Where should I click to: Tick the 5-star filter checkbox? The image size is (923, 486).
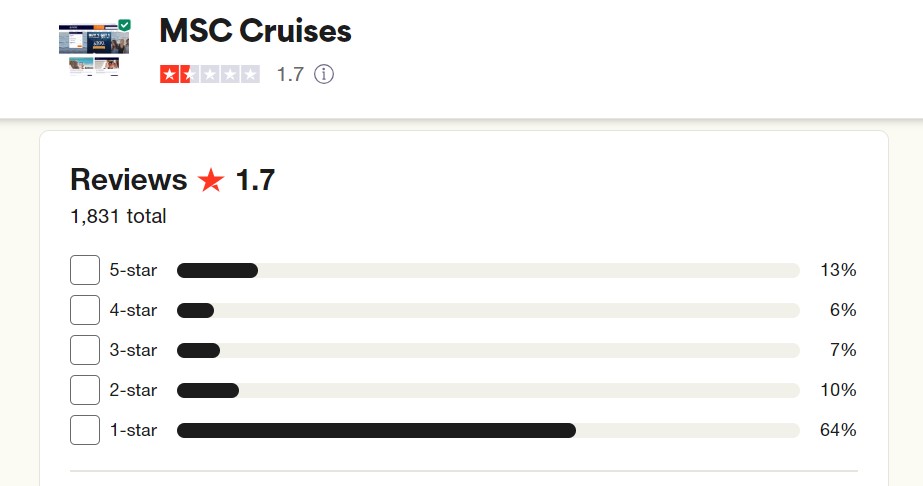[85, 270]
